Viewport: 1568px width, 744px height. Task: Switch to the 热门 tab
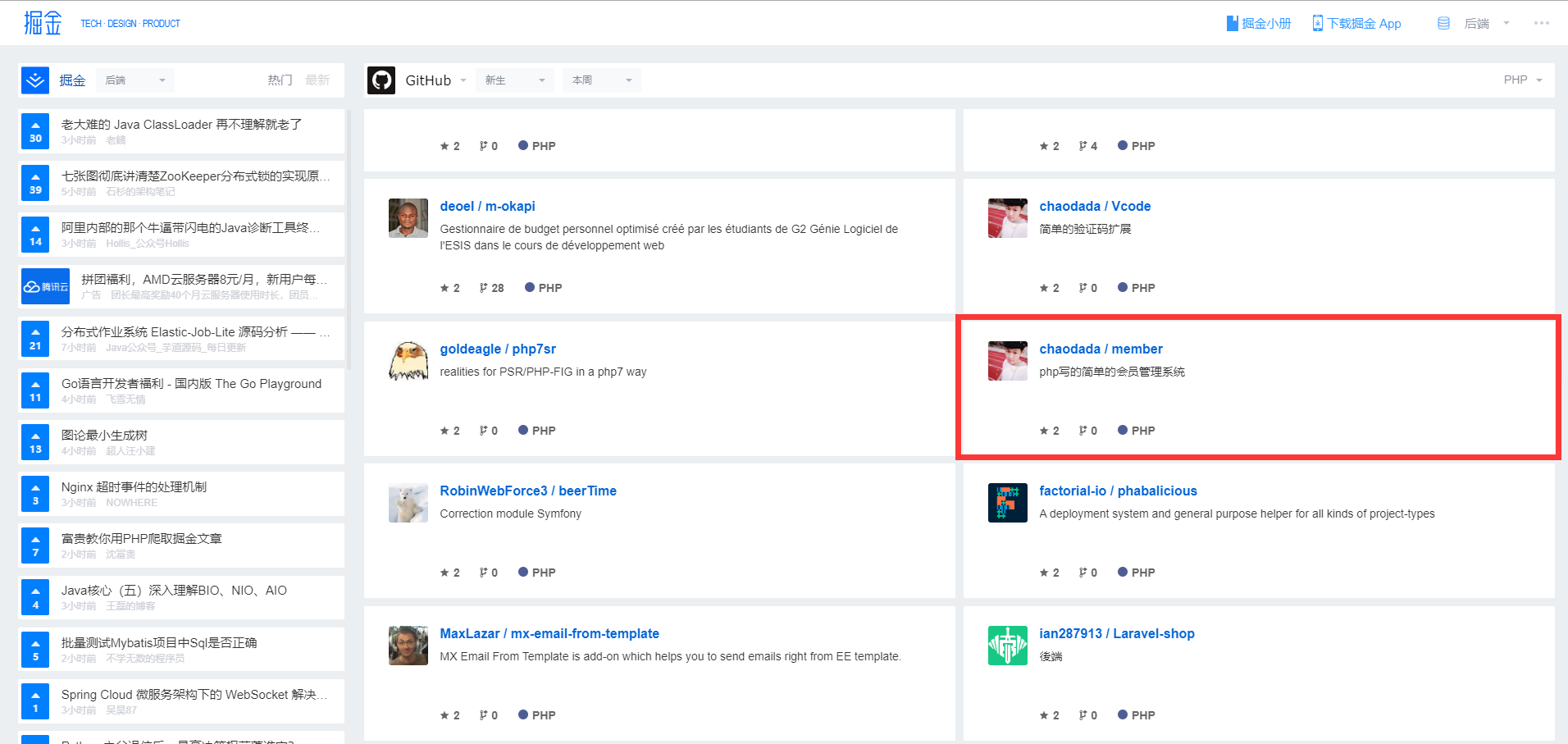280,80
